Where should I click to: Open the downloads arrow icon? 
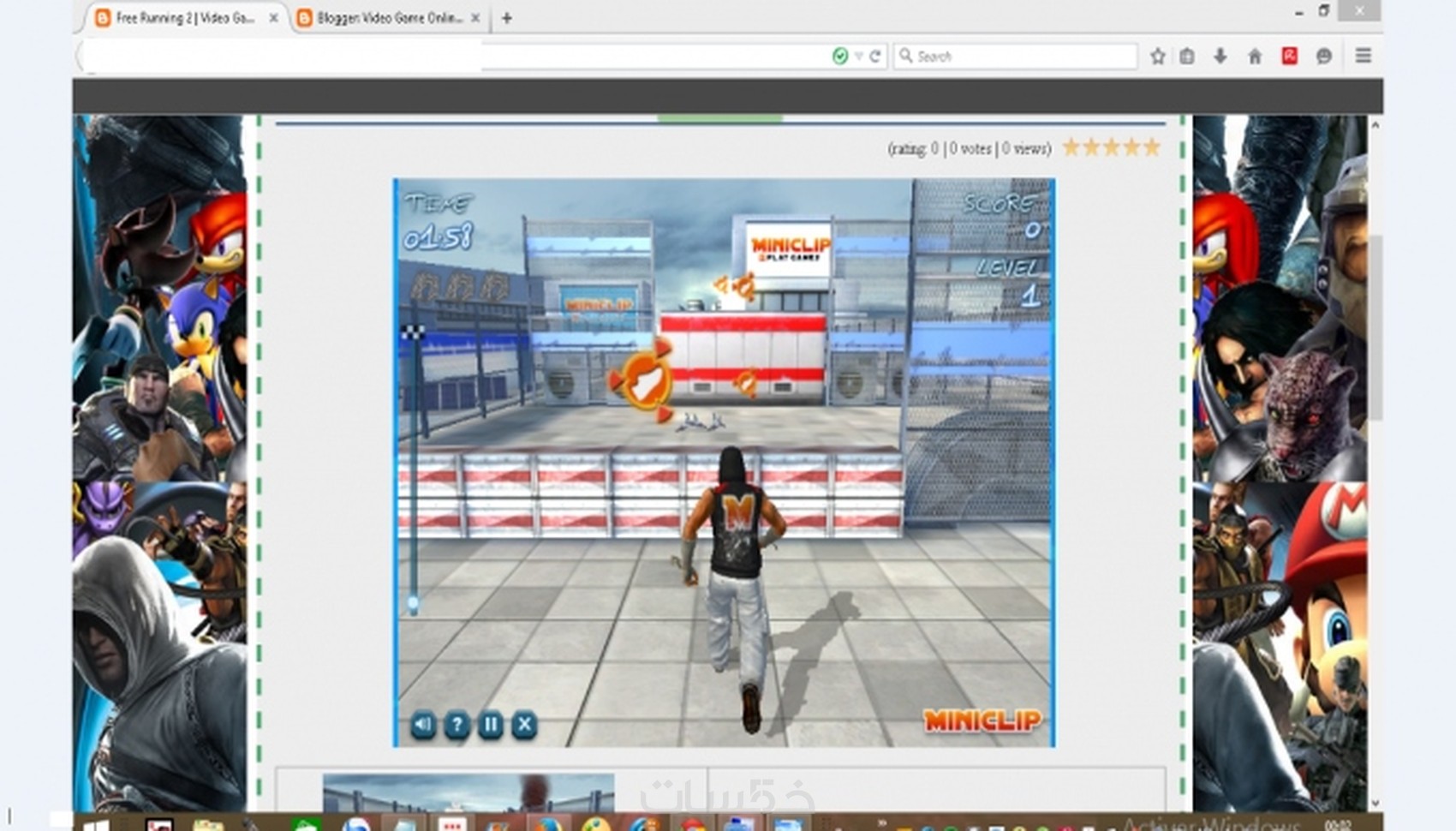1220,57
